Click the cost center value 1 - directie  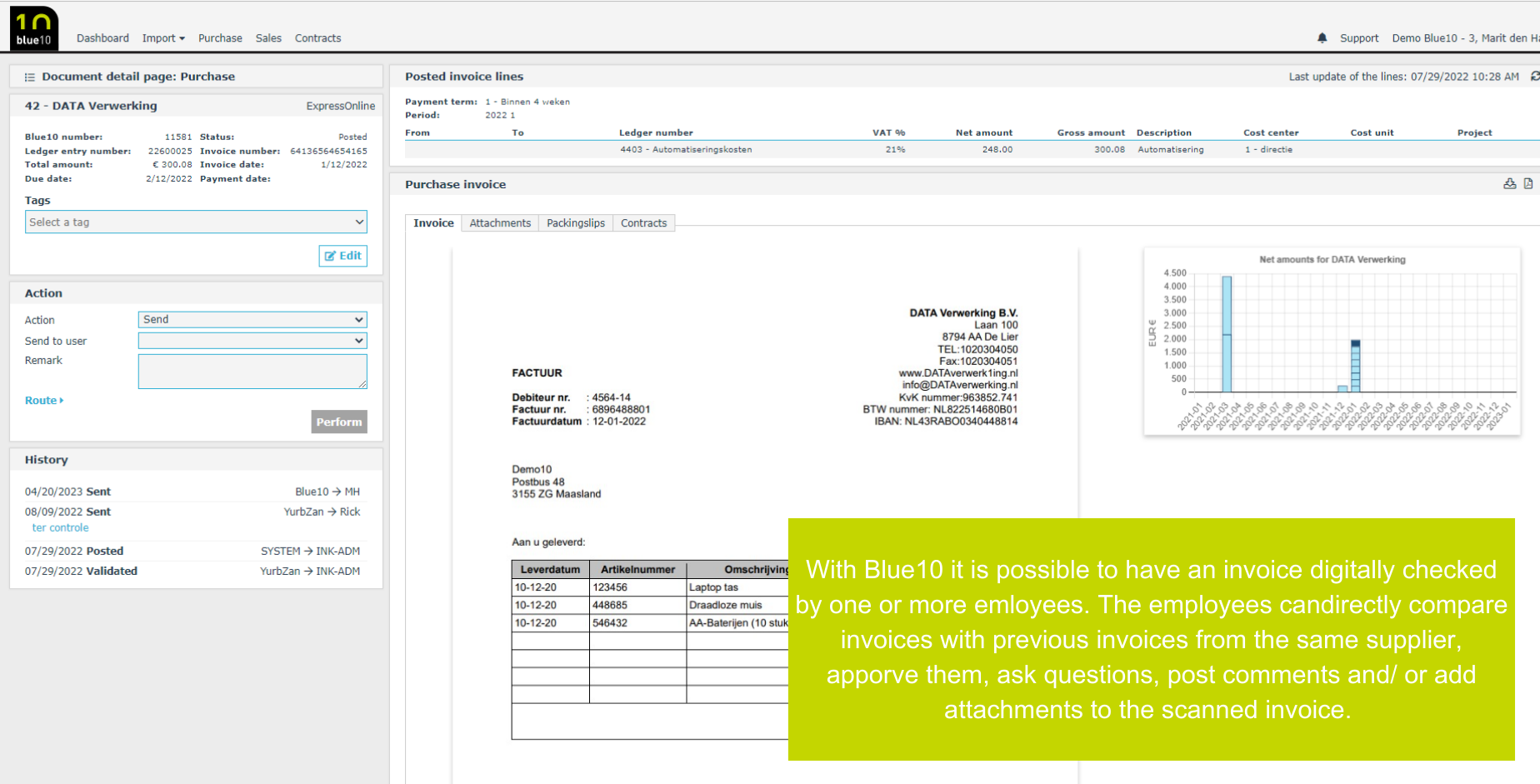[1268, 150]
